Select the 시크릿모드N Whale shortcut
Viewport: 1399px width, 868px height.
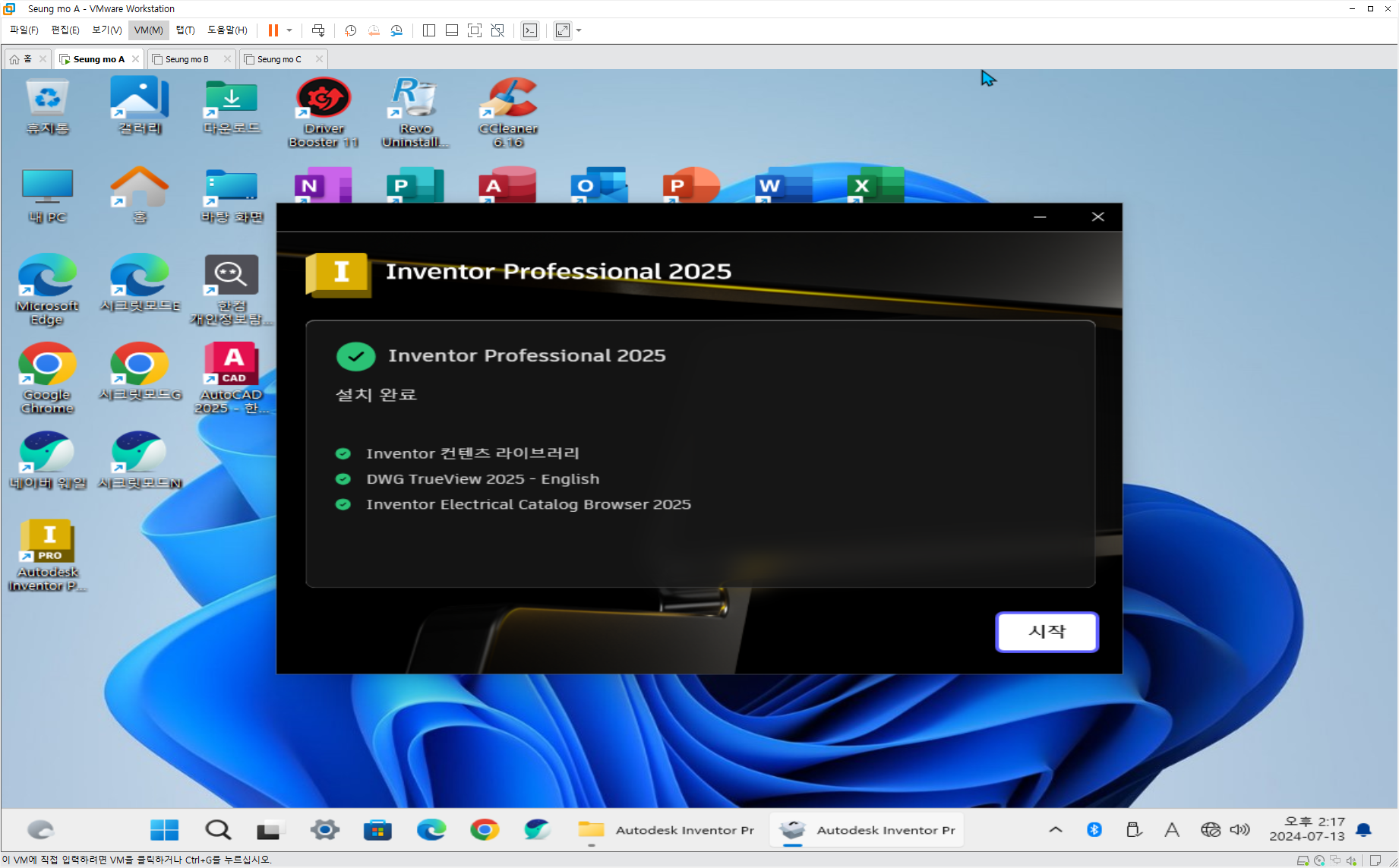point(140,461)
